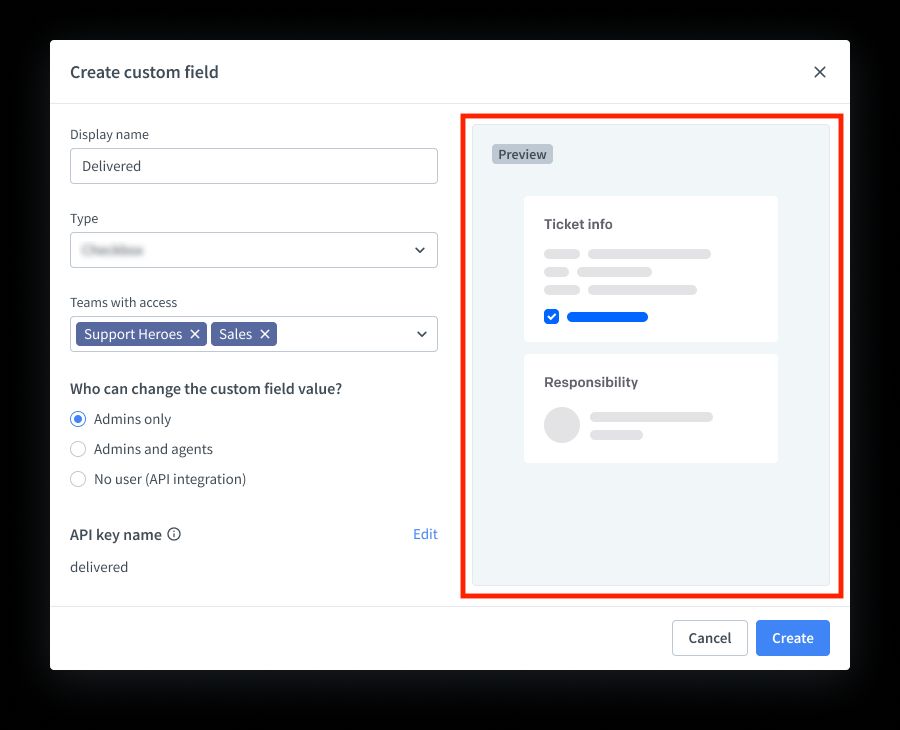Click the 'delivered' API key value text
900x730 pixels.
pyautogui.click(x=99, y=567)
